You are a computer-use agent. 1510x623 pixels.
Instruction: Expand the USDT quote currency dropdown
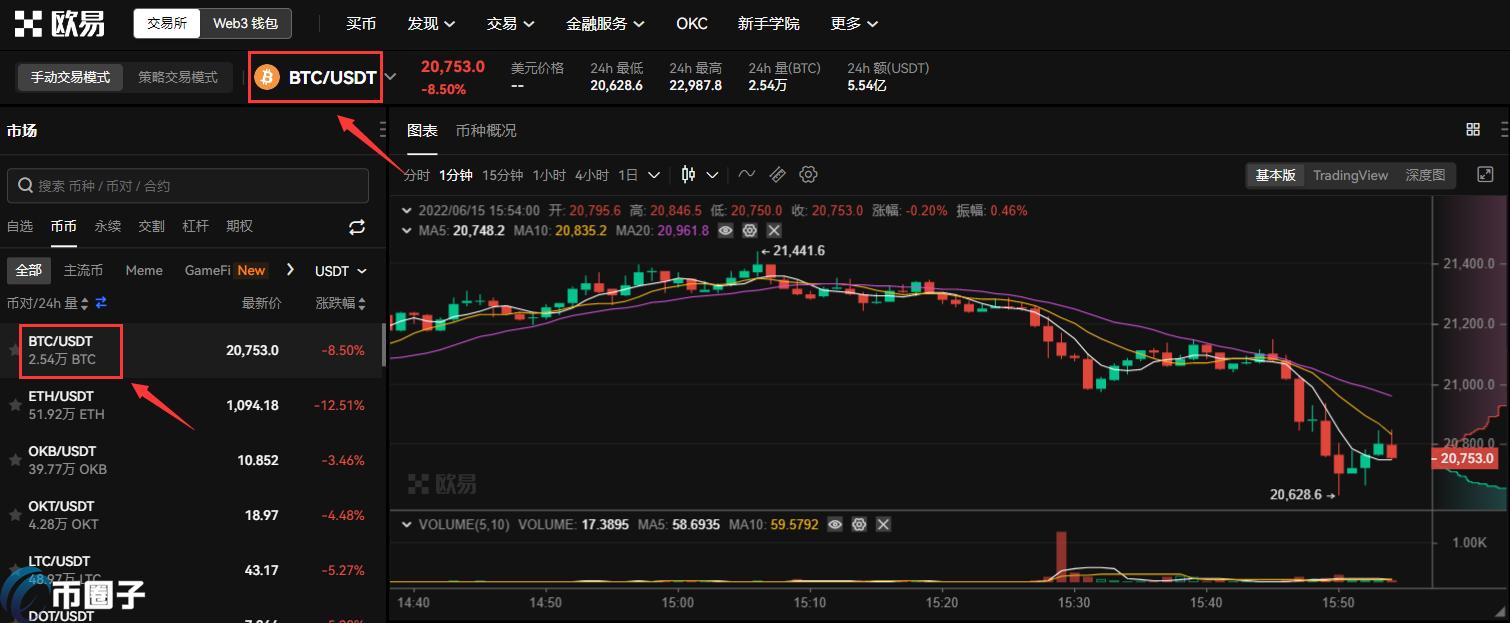click(x=340, y=271)
